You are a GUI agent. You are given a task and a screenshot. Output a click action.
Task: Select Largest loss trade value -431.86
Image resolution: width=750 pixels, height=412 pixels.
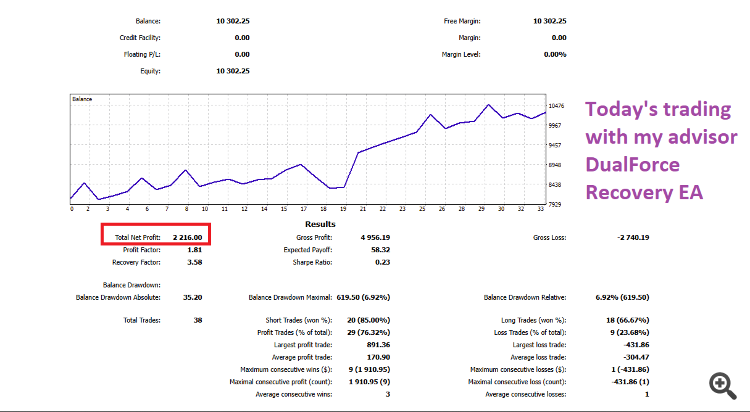point(636,345)
